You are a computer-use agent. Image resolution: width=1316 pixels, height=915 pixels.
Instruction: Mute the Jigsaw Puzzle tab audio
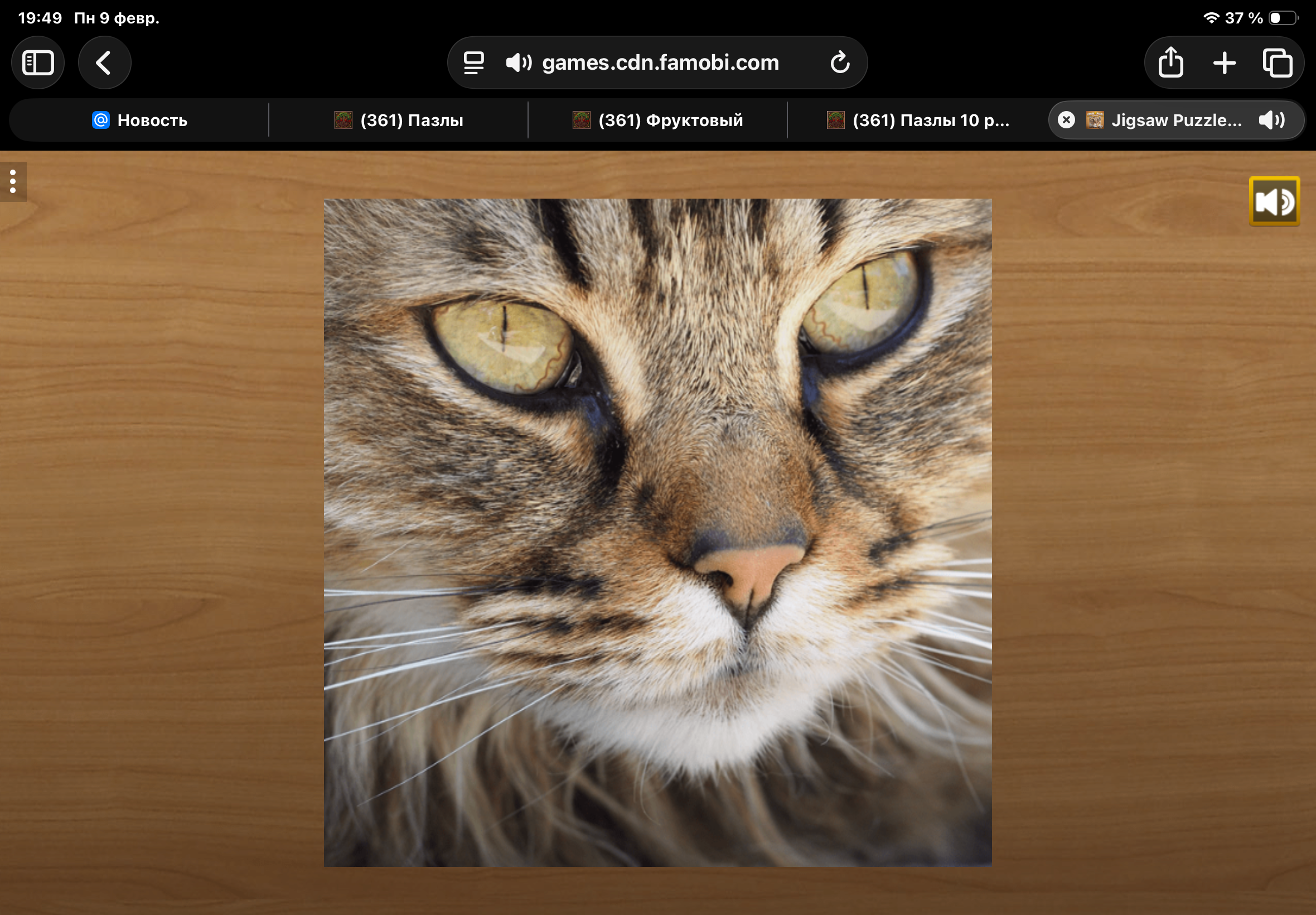(x=1271, y=120)
